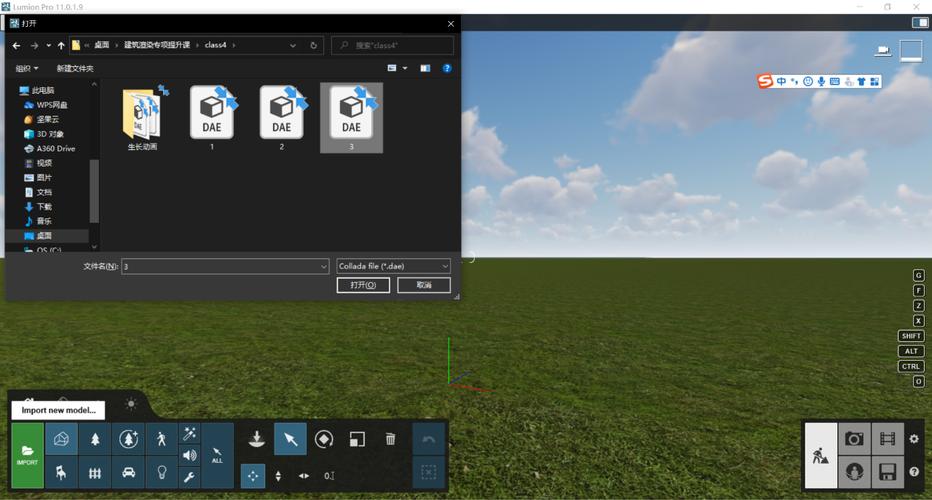Toggle the Select arrow tool
This screenshot has width=932, height=500.
pos(290,439)
